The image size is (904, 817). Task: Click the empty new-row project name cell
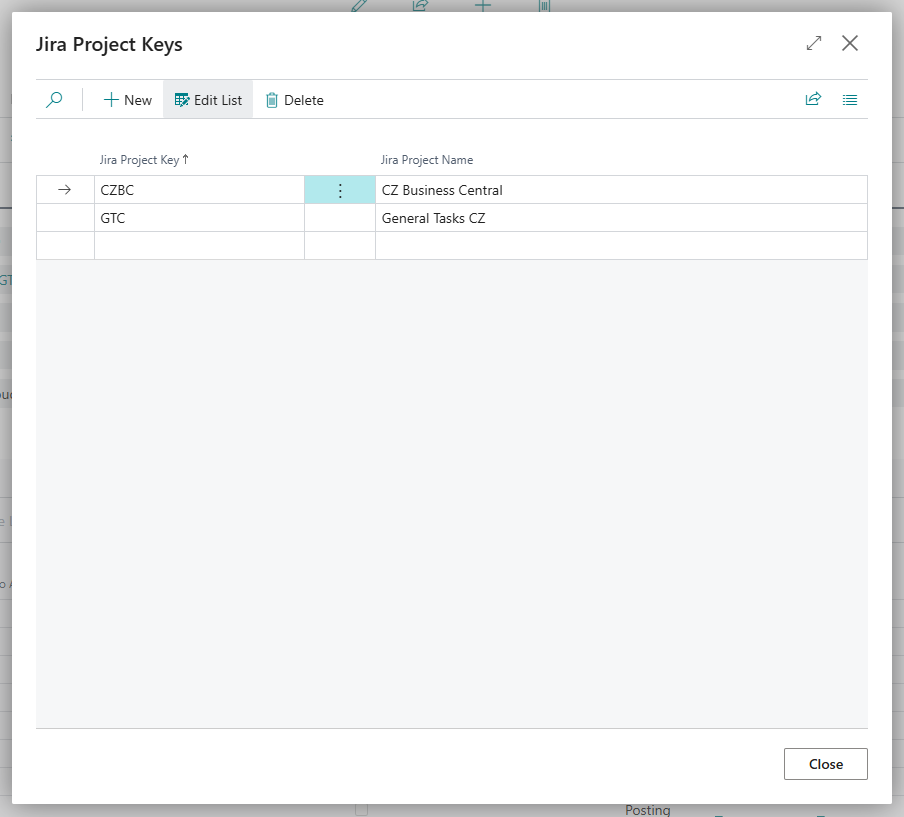tap(620, 246)
